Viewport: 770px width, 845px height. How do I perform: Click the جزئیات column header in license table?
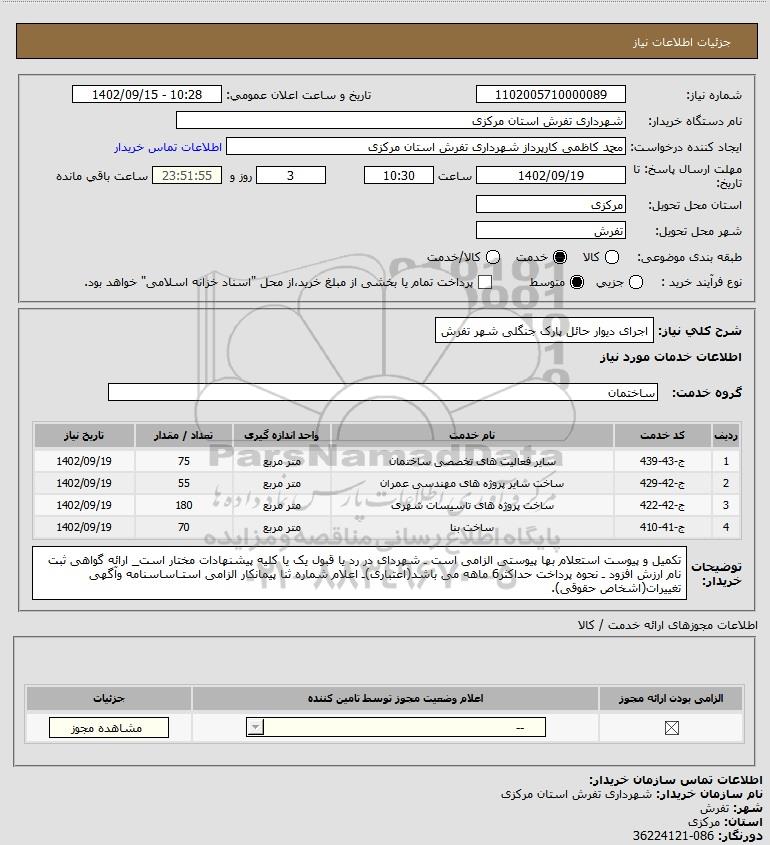click(109, 698)
